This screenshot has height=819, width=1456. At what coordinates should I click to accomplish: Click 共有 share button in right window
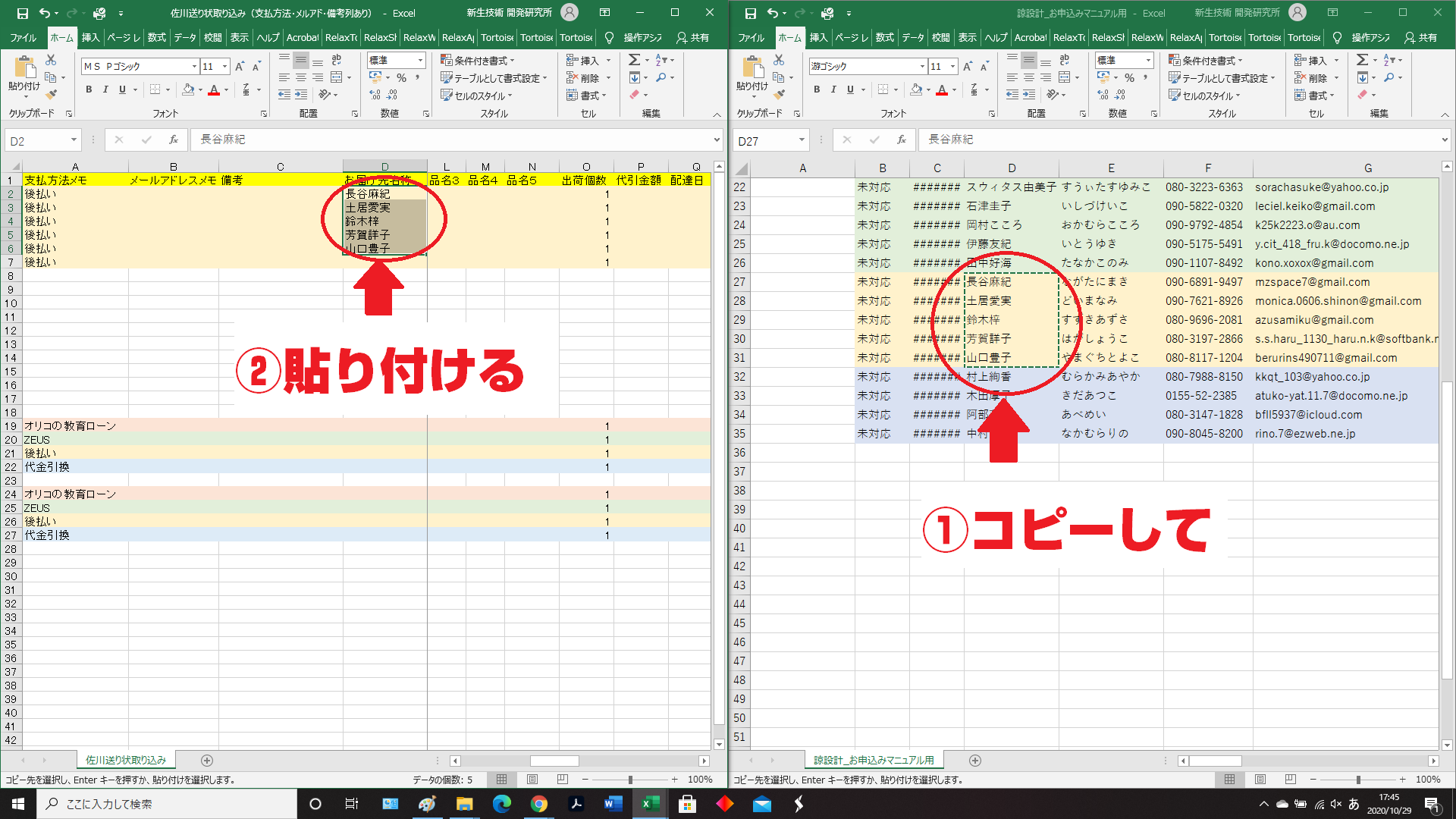click(1420, 37)
